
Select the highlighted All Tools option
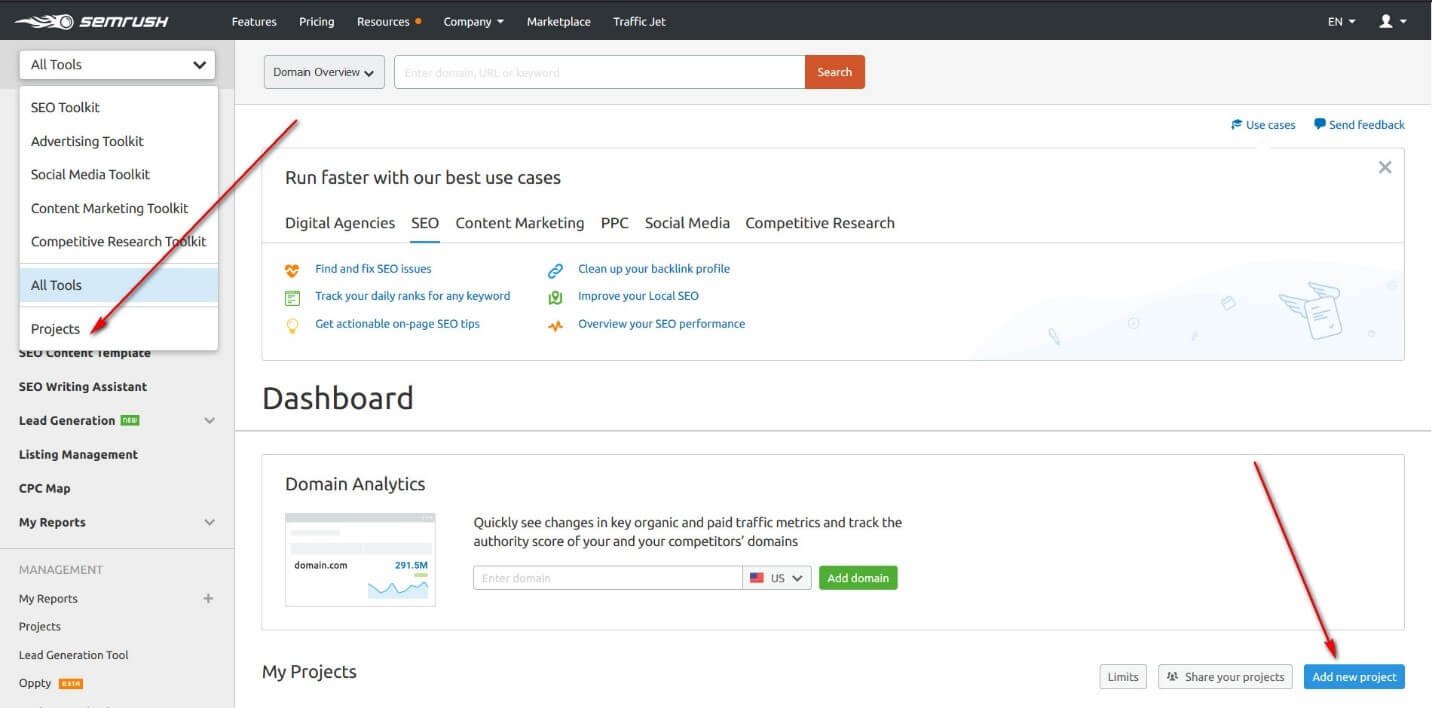118,285
